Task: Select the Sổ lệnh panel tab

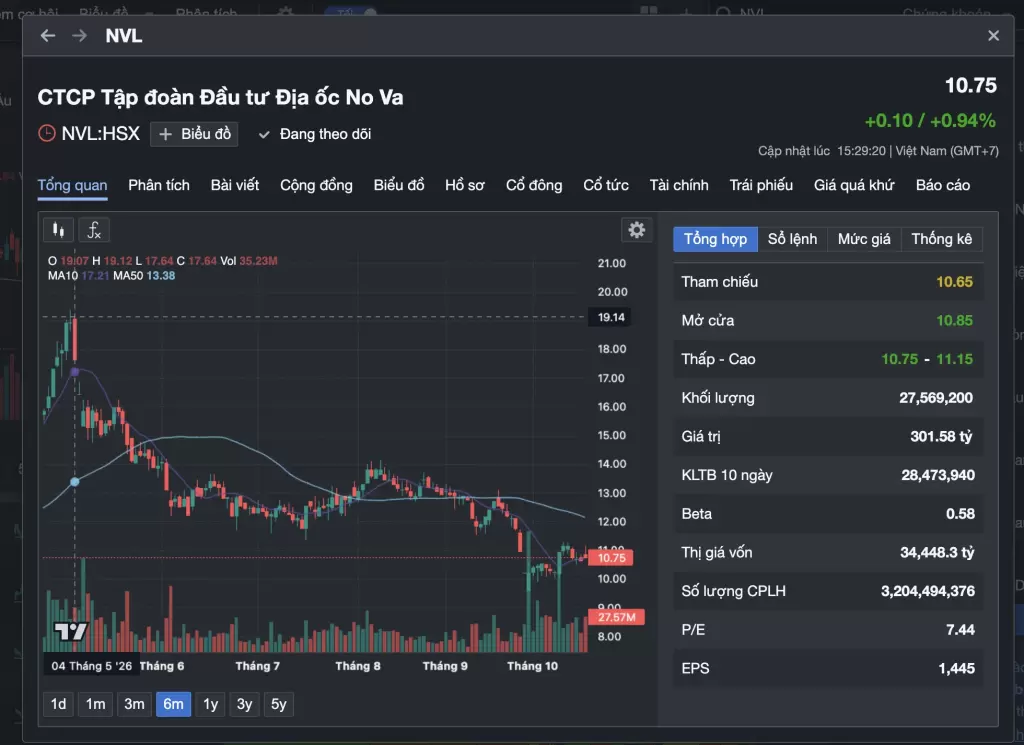Action: coord(792,239)
